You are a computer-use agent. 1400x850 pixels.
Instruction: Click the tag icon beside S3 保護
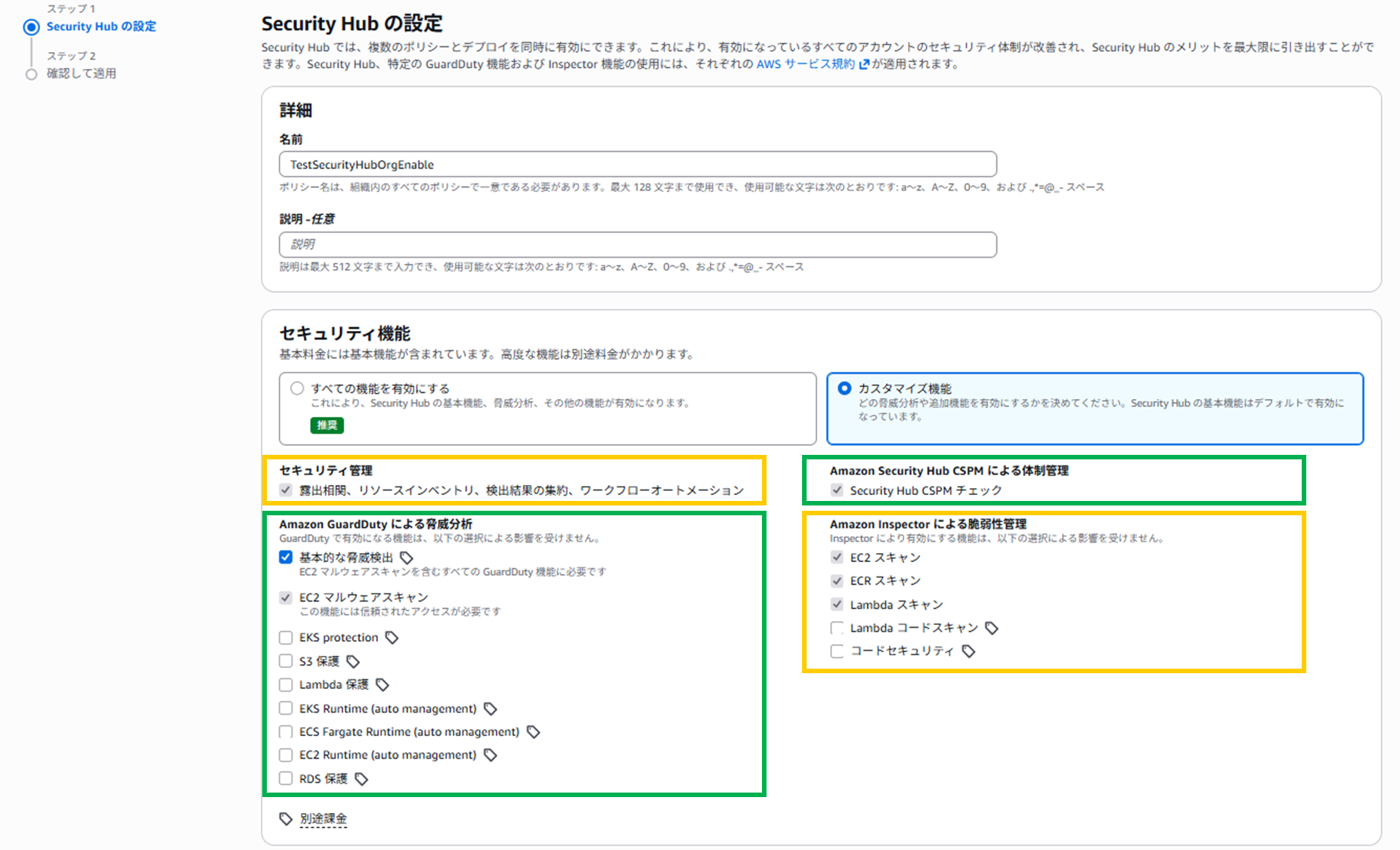pyautogui.click(x=353, y=662)
